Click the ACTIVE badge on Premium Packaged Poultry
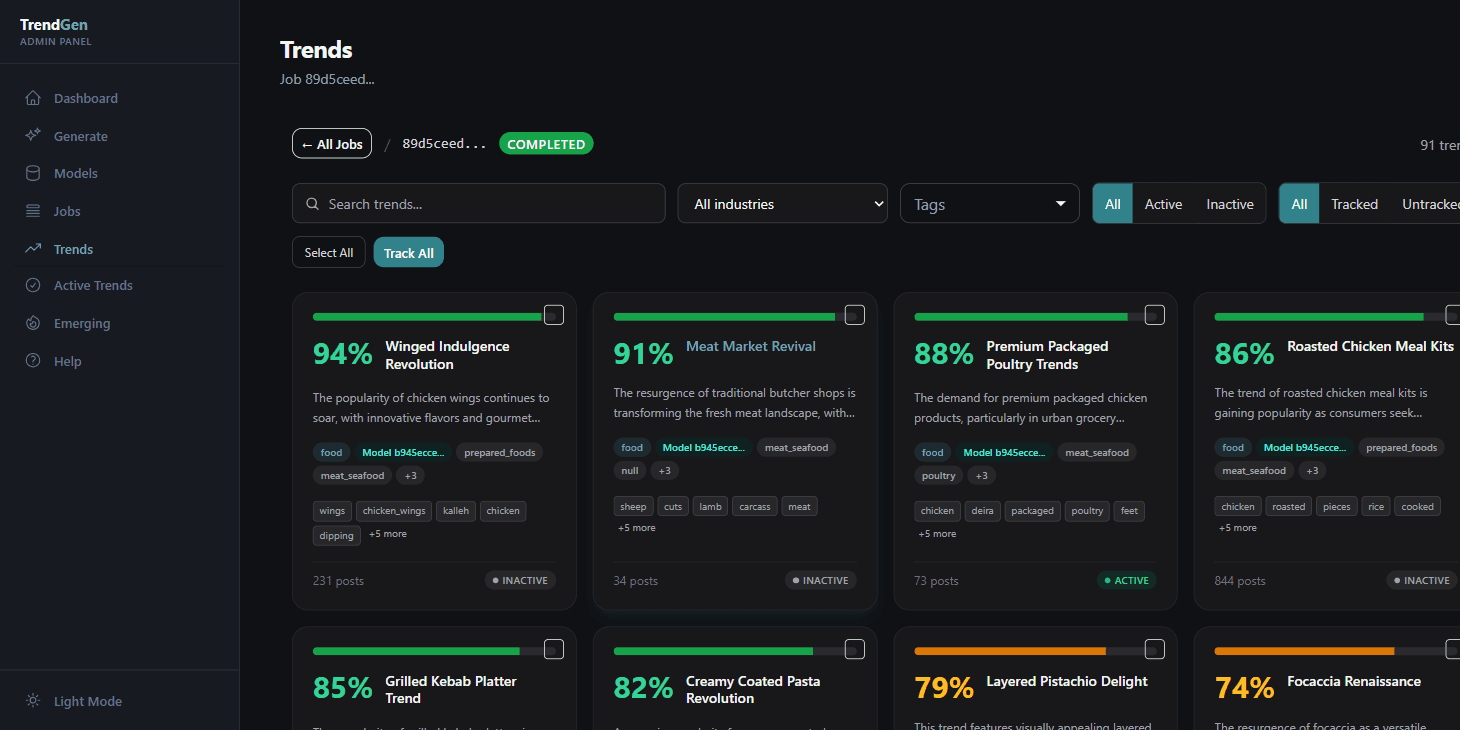 click(1126, 580)
